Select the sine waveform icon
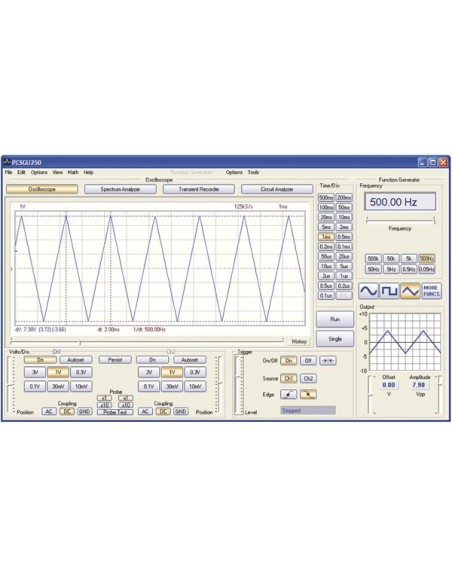The width and height of the screenshot is (452, 584). pyautogui.click(x=368, y=291)
